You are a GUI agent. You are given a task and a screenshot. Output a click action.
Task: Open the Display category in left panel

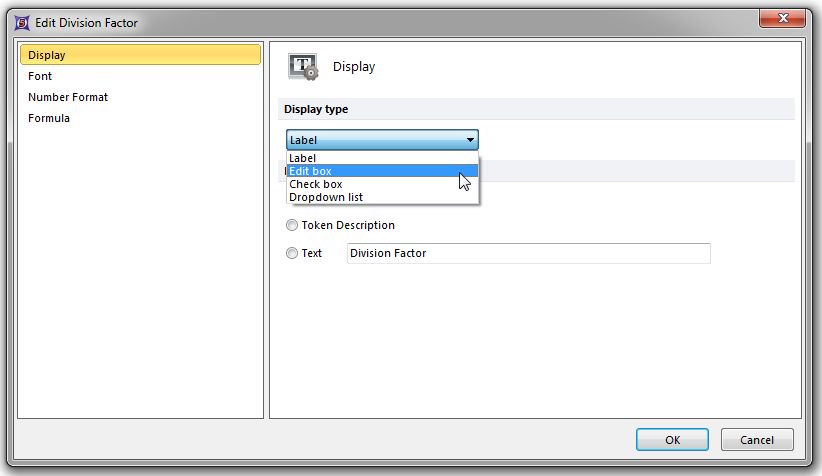pyautogui.click(x=140, y=55)
